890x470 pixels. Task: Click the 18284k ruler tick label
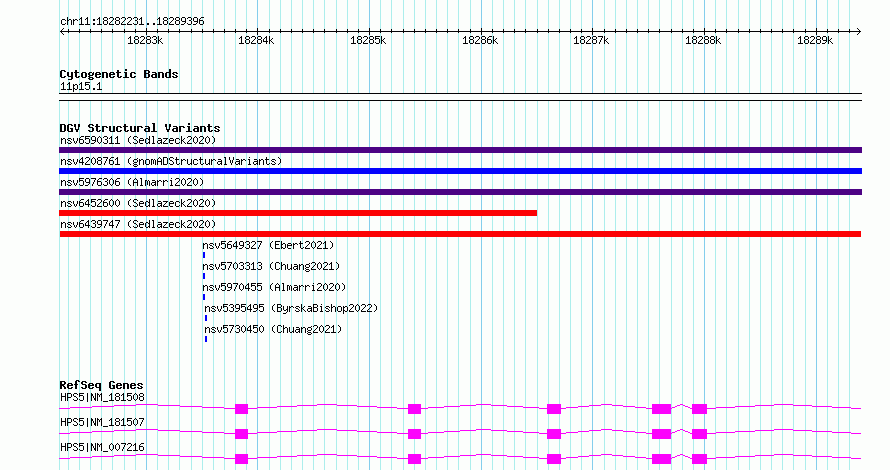(256, 40)
